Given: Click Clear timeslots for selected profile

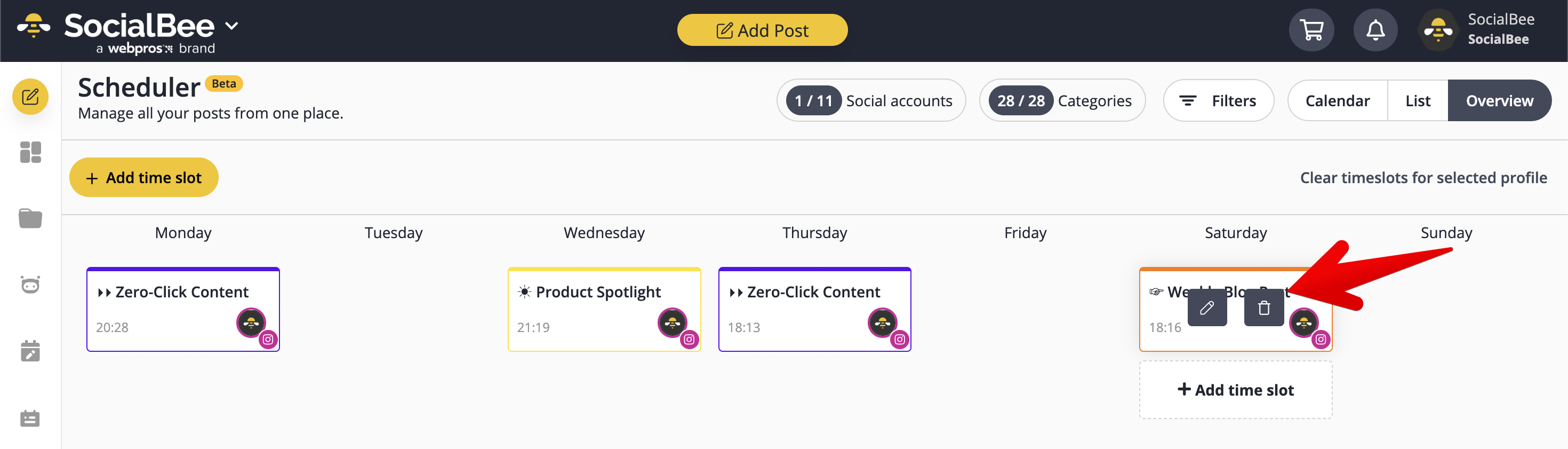Looking at the screenshot, I should [1423, 178].
